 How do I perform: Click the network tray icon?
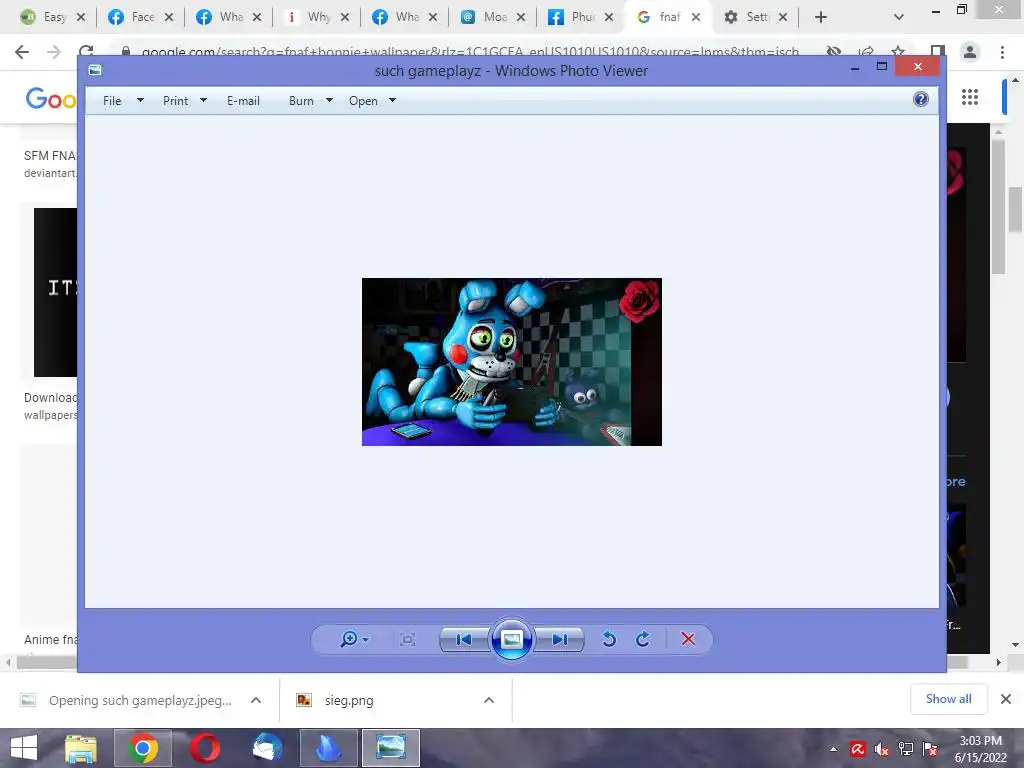click(x=906, y=749)
